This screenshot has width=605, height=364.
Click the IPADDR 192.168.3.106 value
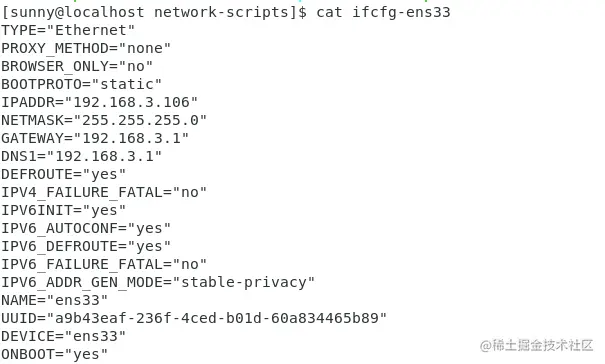(x=131, y=102)
